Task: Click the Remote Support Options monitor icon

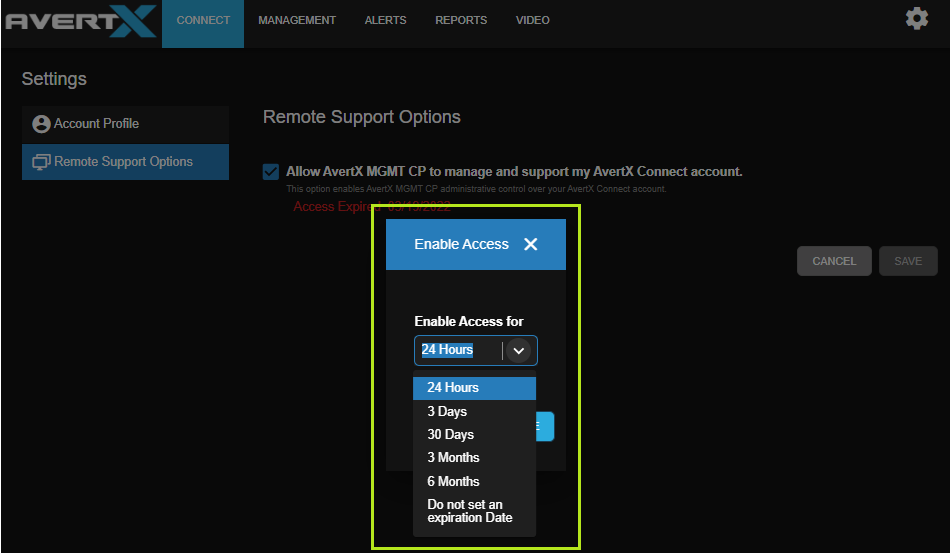Action: [41, 162]
